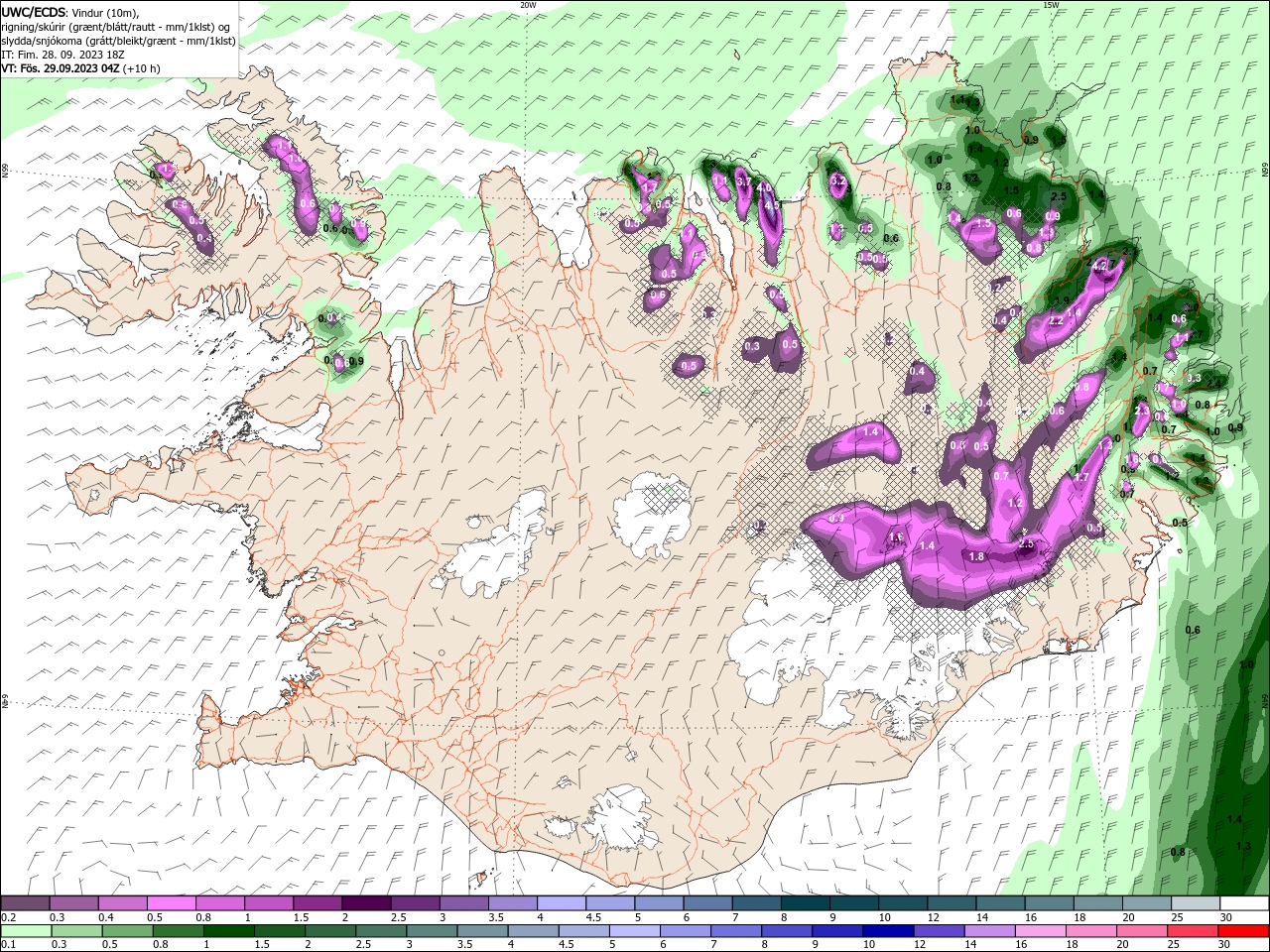Click the white 30 swatch in top legend row

[1244, 903]
